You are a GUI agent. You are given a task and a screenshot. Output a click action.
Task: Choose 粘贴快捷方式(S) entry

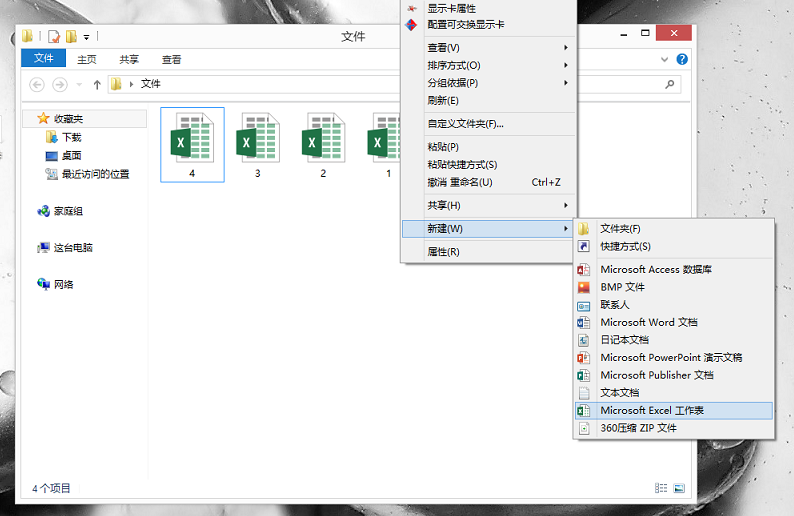489,165
